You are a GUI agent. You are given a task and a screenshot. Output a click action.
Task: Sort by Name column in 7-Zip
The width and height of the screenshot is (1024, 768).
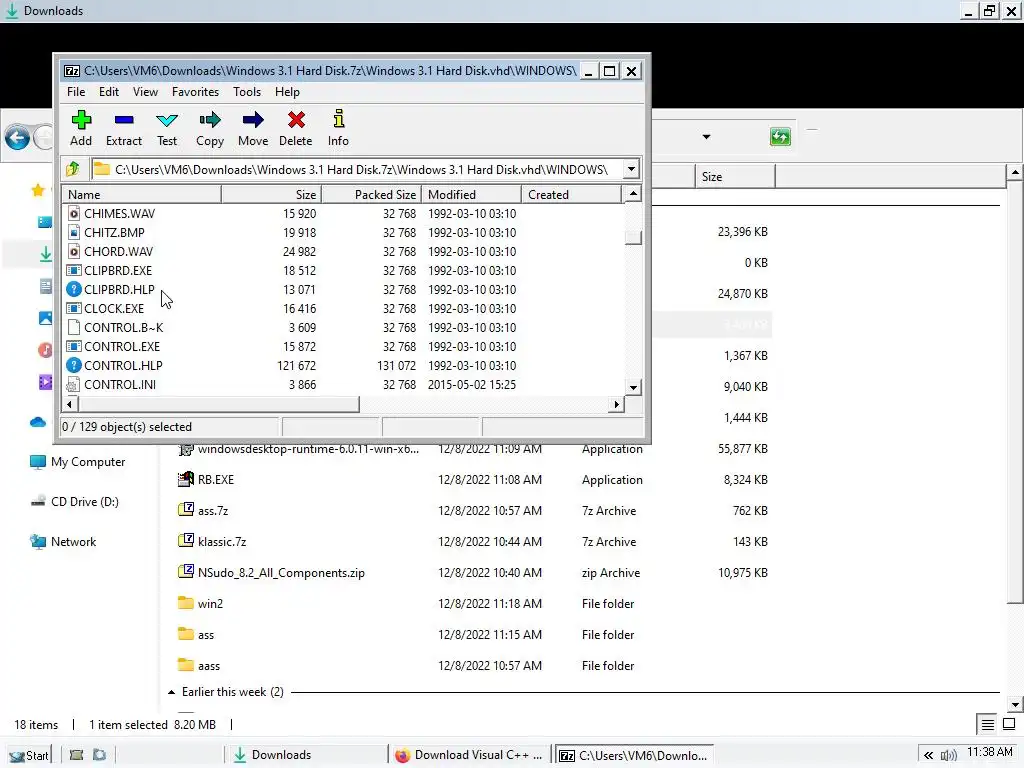point(142,195)
